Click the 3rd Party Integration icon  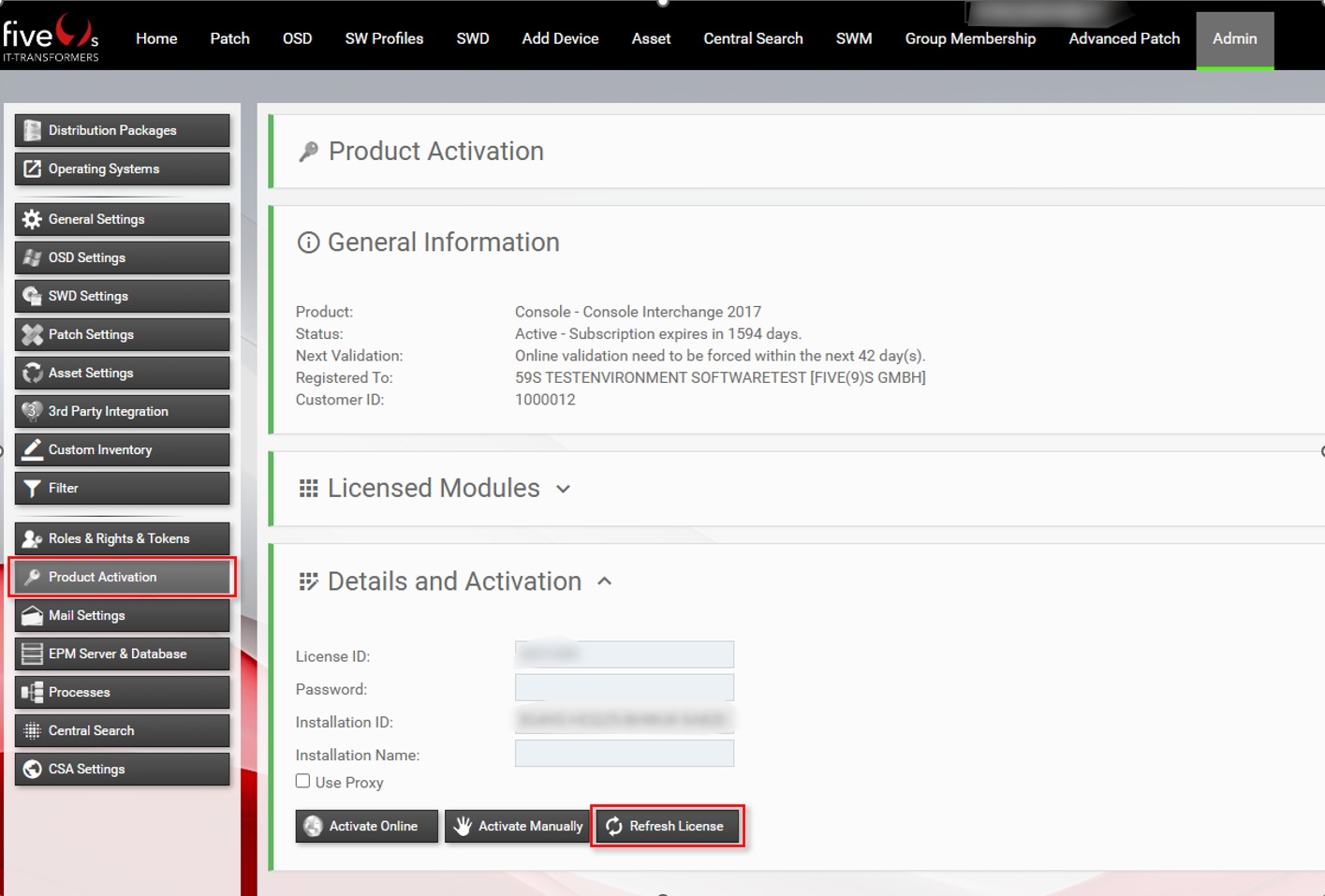tap(32, 411)
